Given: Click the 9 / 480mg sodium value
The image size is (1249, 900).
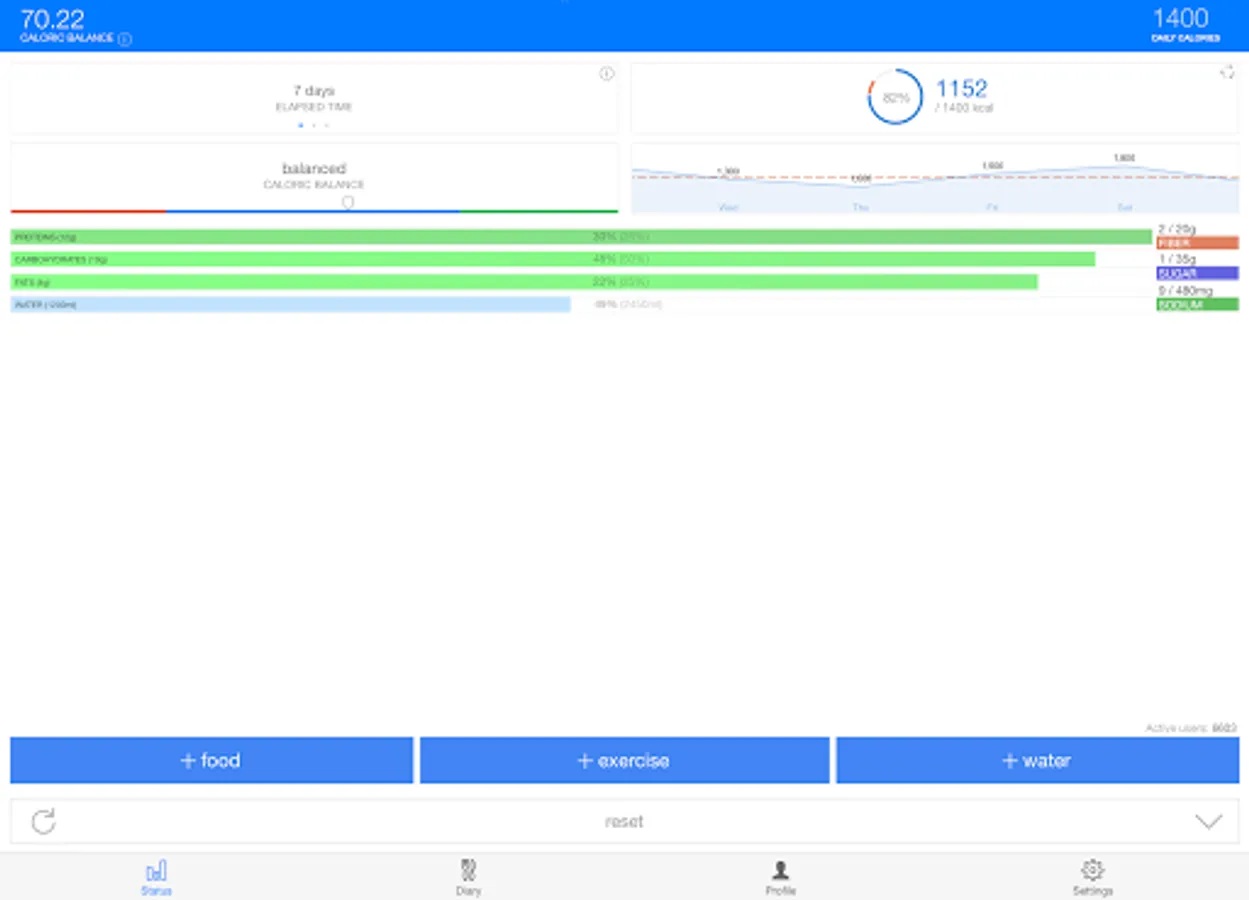Looking at the screenshot, I should [x=1185, y=290].
